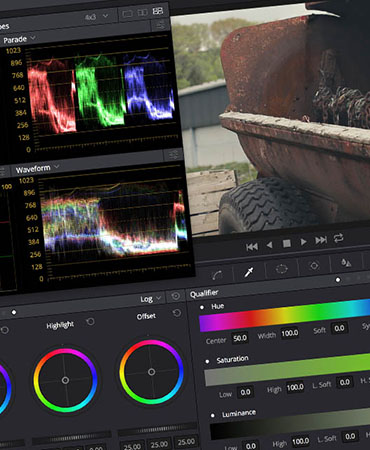The image size is (370, 450).
Task: Stop playback in the viewer
Action: click(x=286, y=244)
